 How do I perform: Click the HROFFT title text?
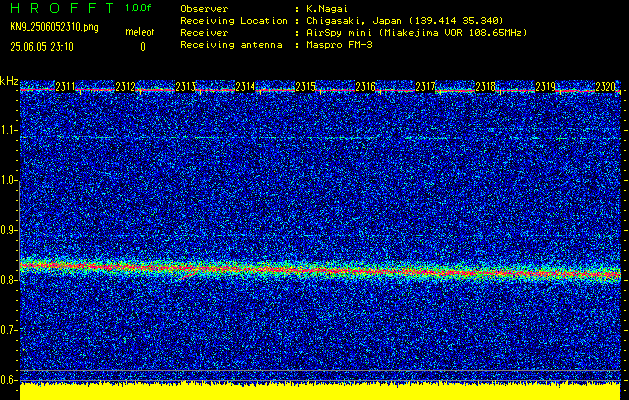pyautogui.click(x=62, y=8)
